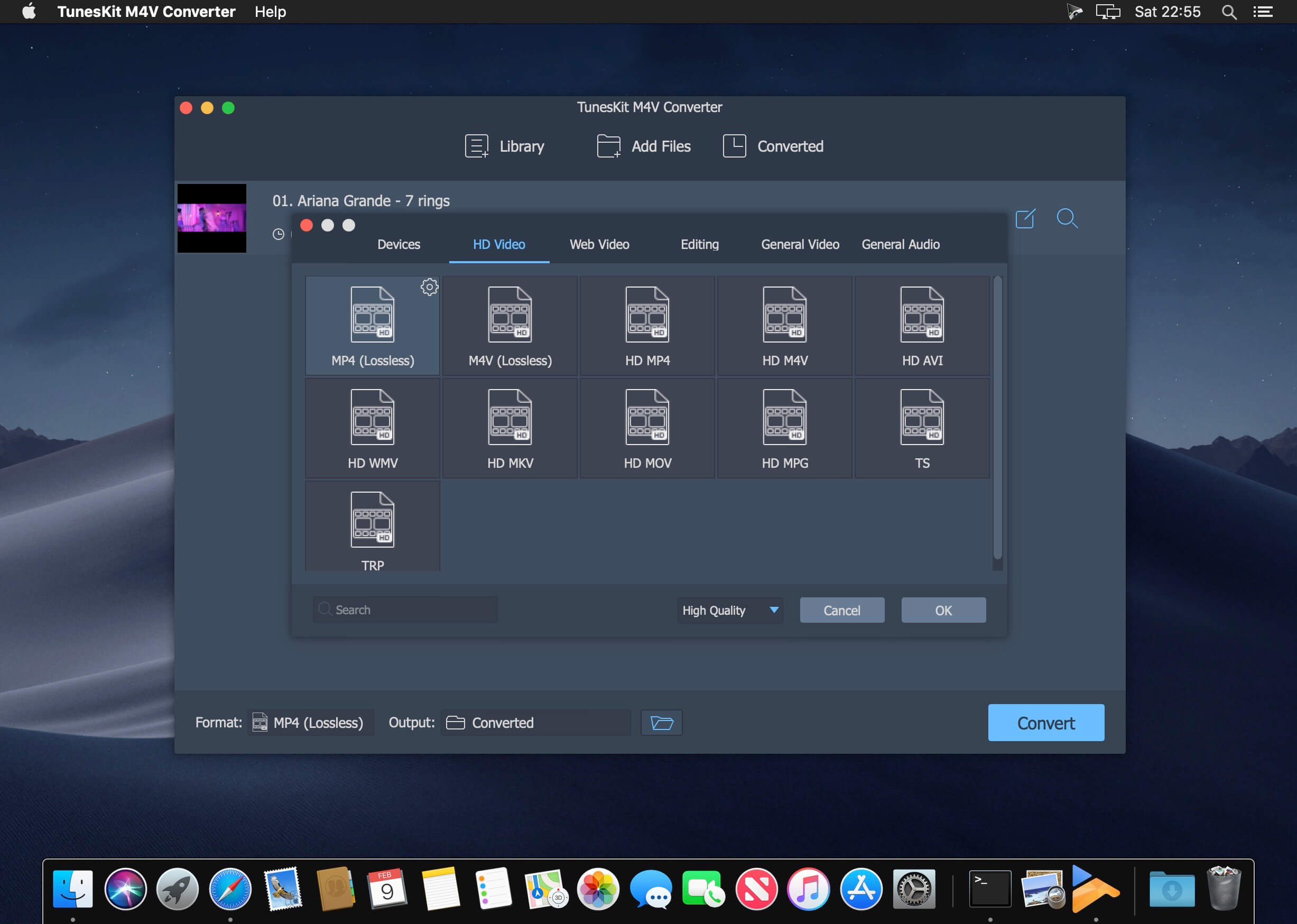This screenshot has width=1297, height=924.
Task: Expand the High Quality dropdown
Action: pyautogui.click(x=730, y=610)
